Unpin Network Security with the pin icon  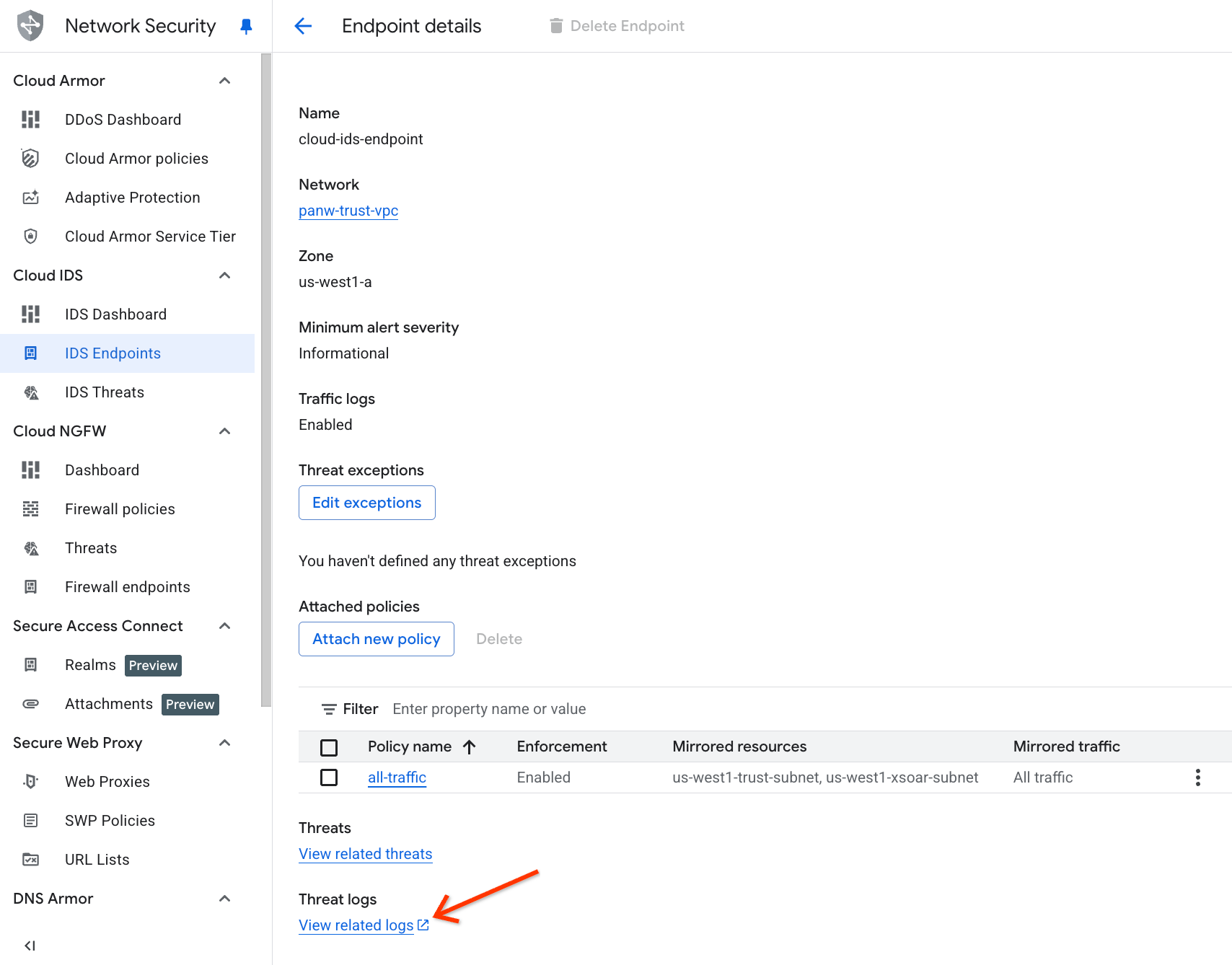(x=246, y=27)
